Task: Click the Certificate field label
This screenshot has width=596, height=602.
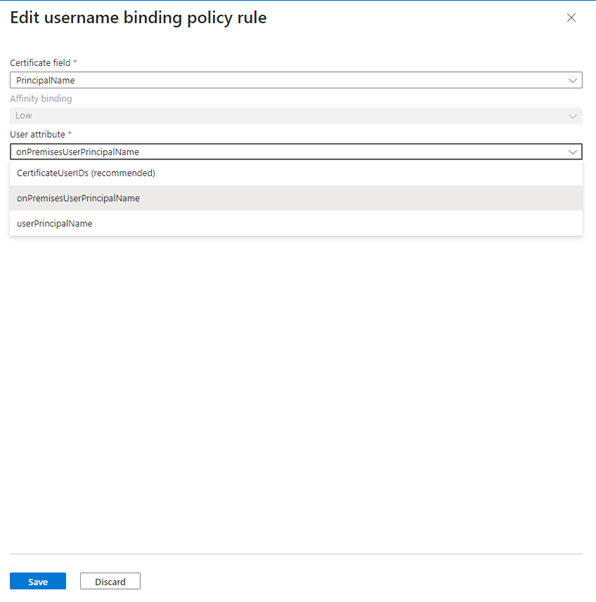Action: [x=40, y=63]
